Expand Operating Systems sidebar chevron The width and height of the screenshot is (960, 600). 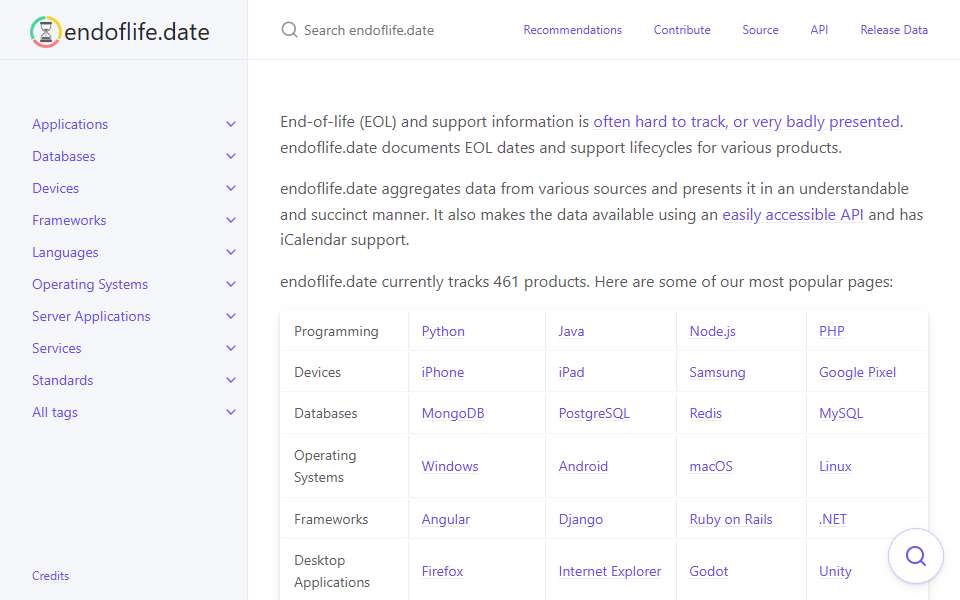[231, 284]
